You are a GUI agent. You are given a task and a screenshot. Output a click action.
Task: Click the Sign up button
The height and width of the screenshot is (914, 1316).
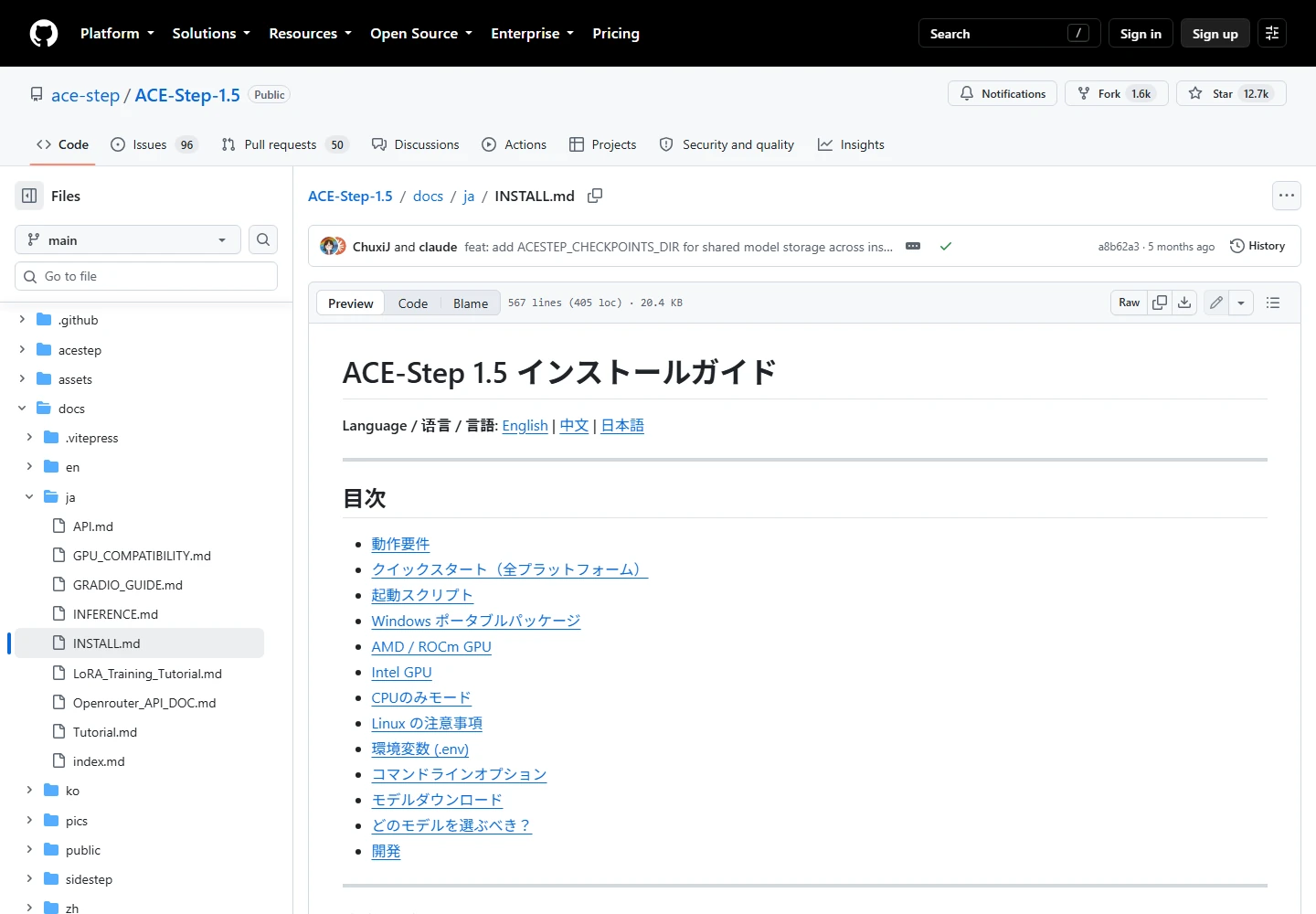click(1215, 33)
